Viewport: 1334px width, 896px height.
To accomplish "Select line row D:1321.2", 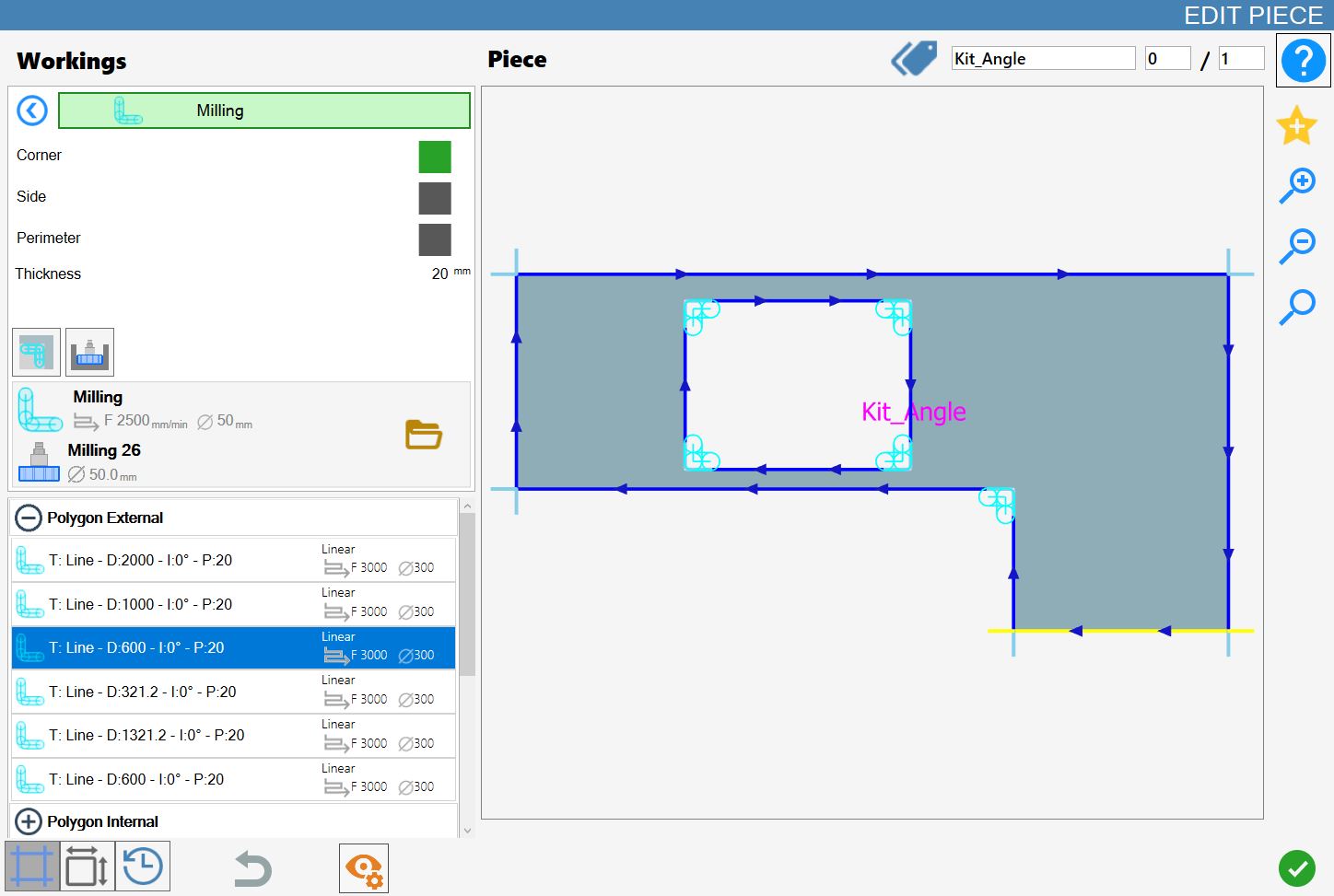I will point(234,735).
